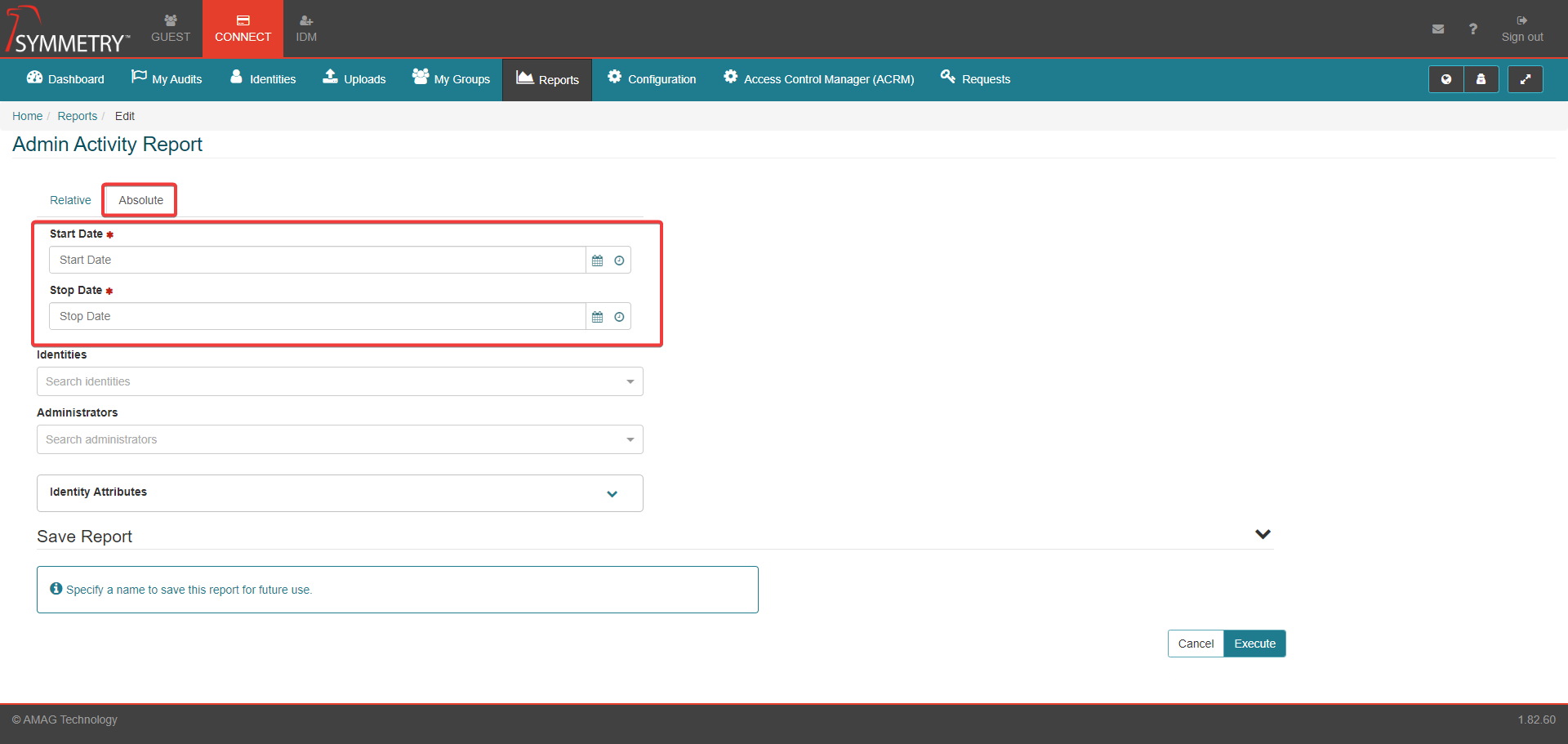Open the messages envelope icon
1568x744 pixels.
pyautogui.click(x=1438, y=29)
